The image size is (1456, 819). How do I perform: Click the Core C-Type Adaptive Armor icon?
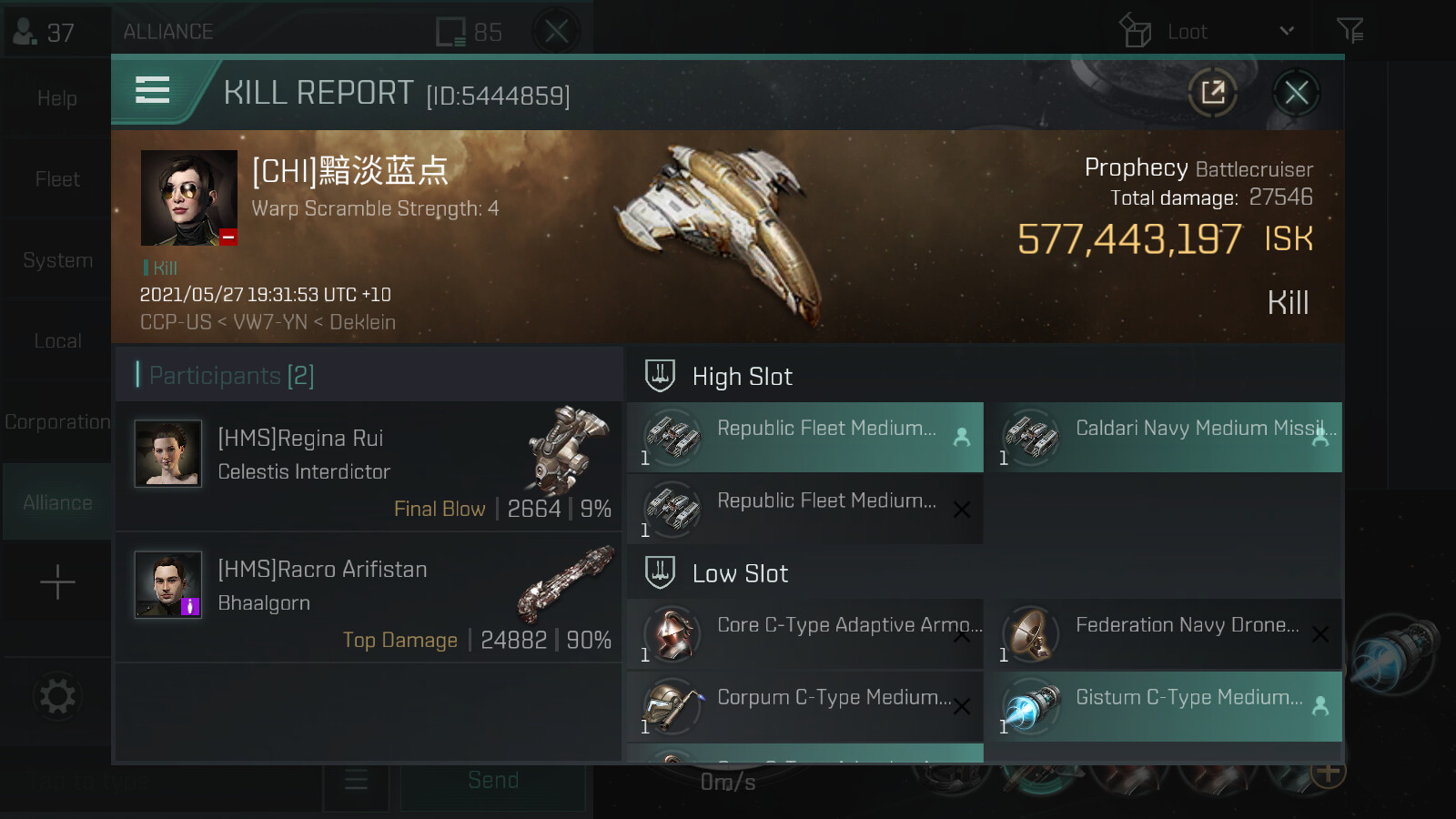point(672,634)
